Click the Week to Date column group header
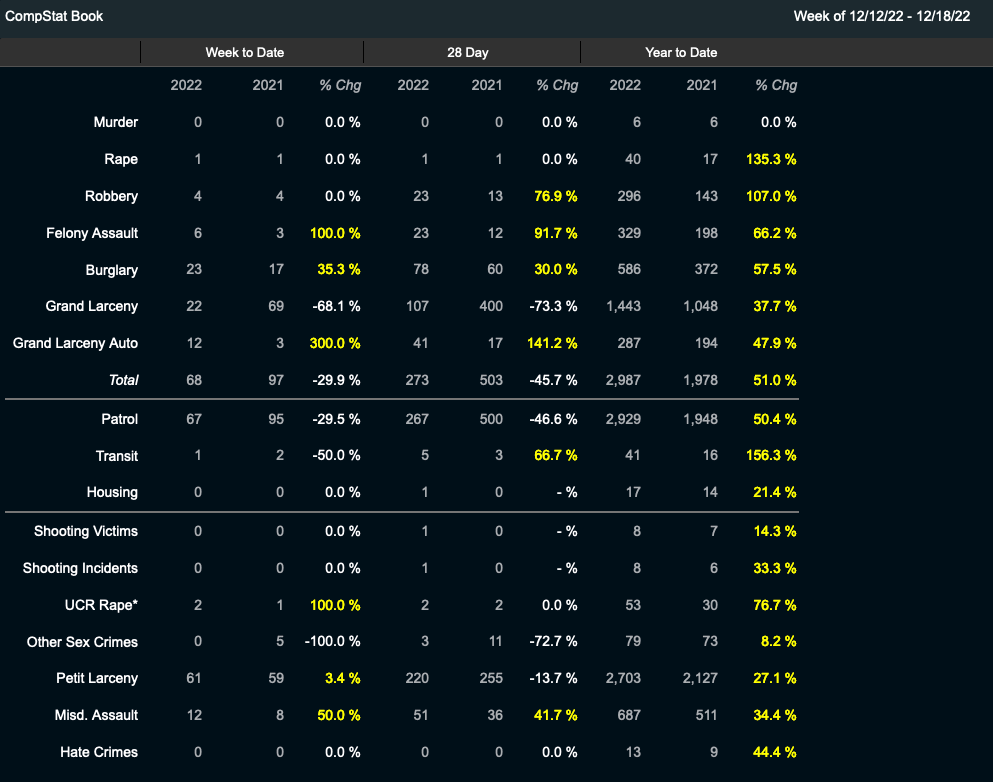Image resolution: width=993 pixels, height=782 pixels. point(244,52)
